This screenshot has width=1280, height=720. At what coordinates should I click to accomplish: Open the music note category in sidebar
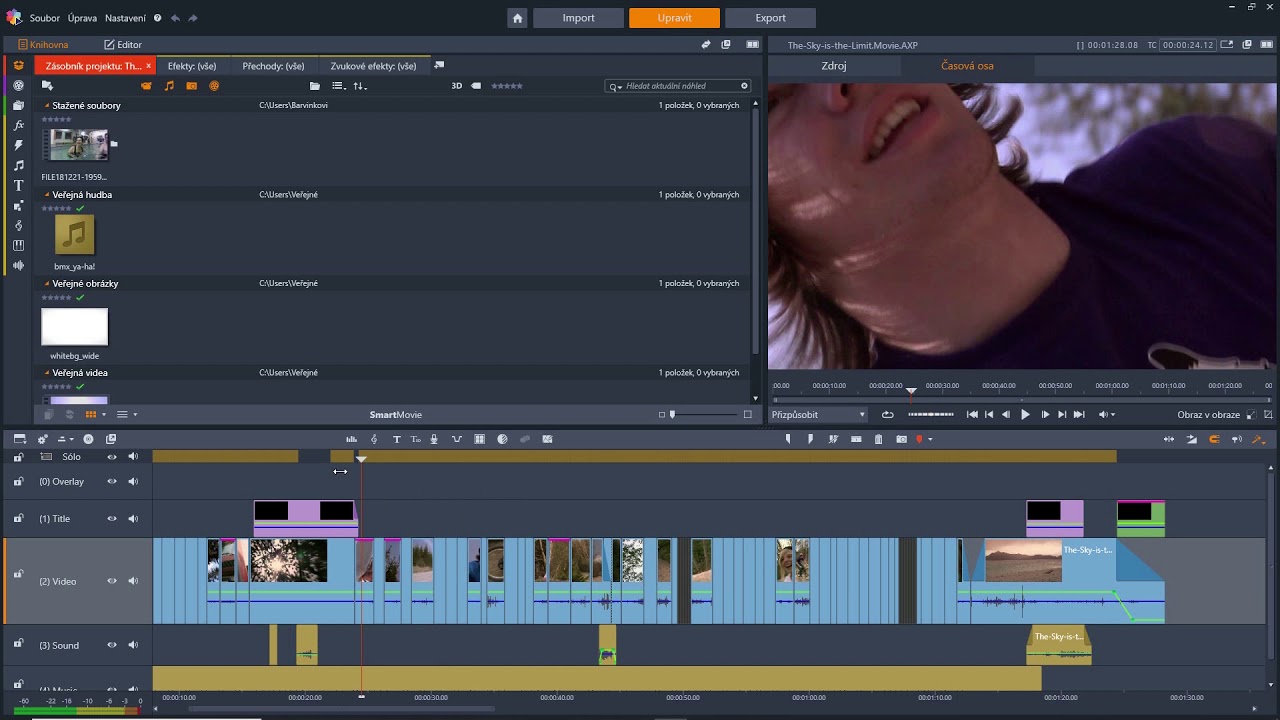[x=18, y=165]
